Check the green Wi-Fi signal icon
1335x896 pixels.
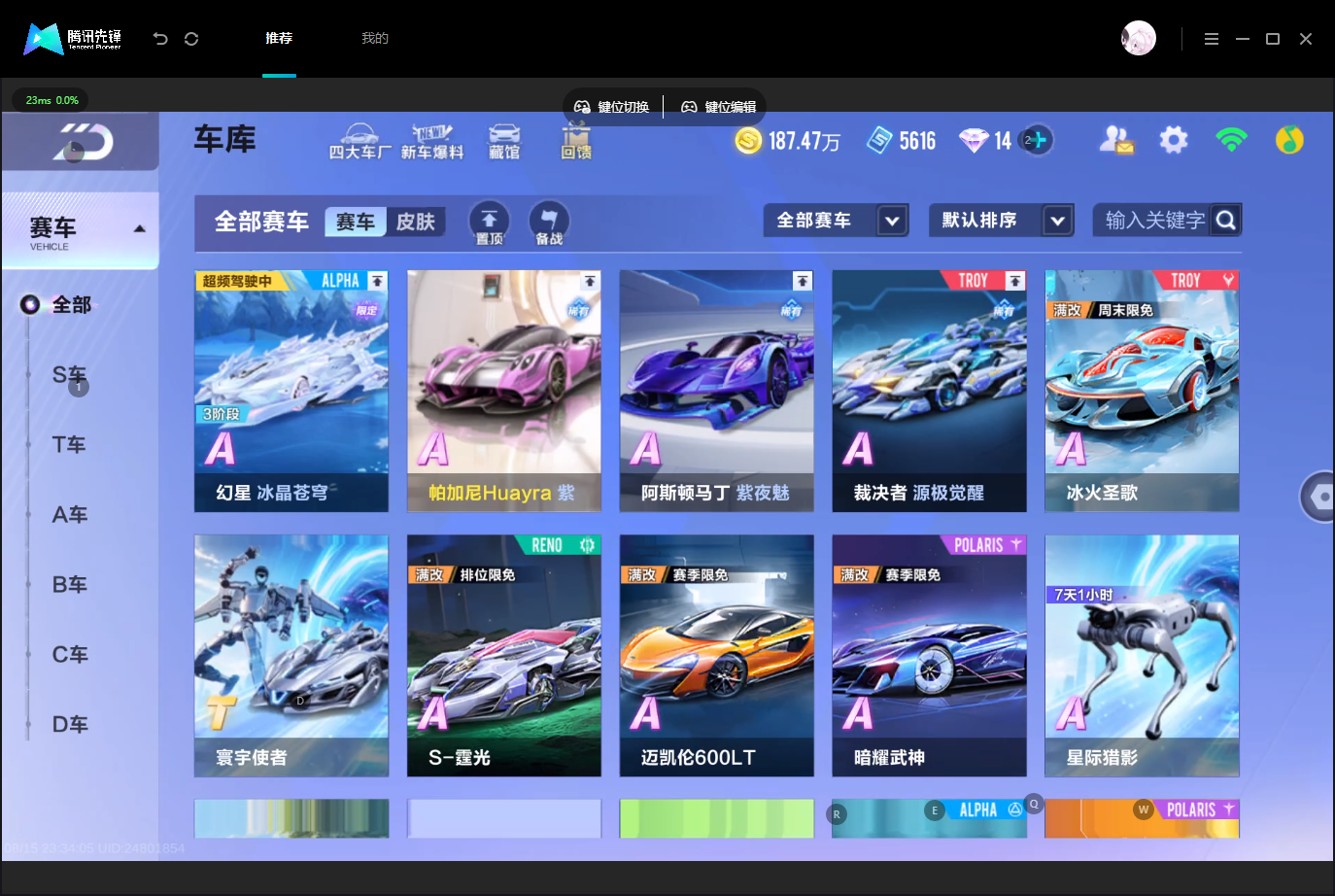point(1231,140)
